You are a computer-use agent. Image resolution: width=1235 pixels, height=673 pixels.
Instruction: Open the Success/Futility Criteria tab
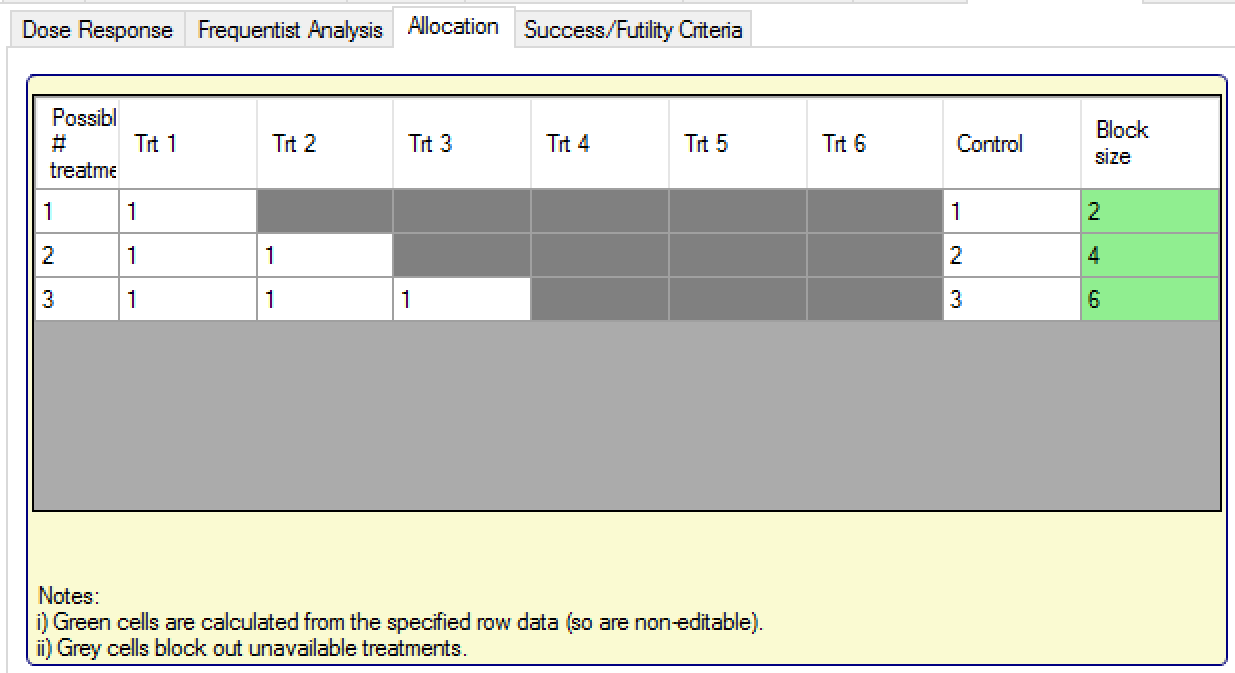(x=633, y=30)
